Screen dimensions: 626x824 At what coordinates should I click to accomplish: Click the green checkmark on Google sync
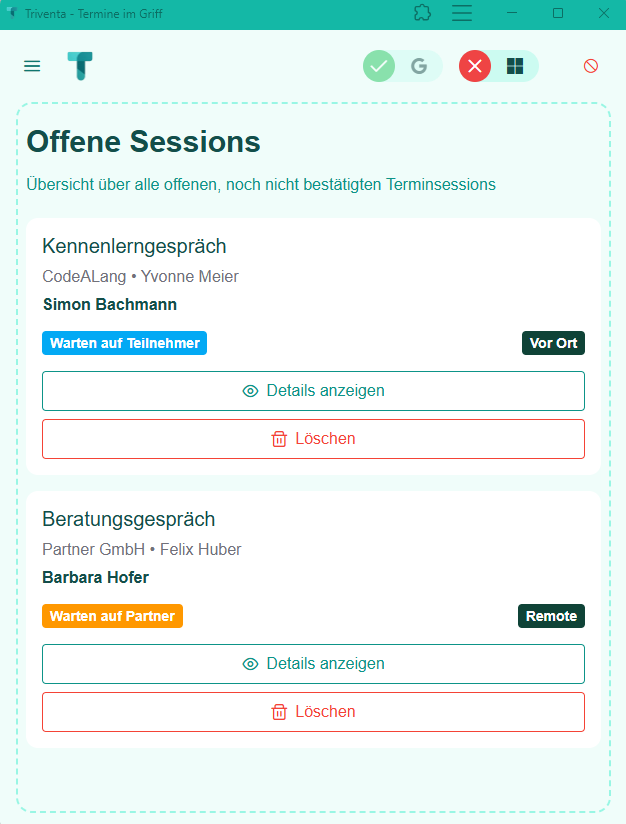(379, 66)
